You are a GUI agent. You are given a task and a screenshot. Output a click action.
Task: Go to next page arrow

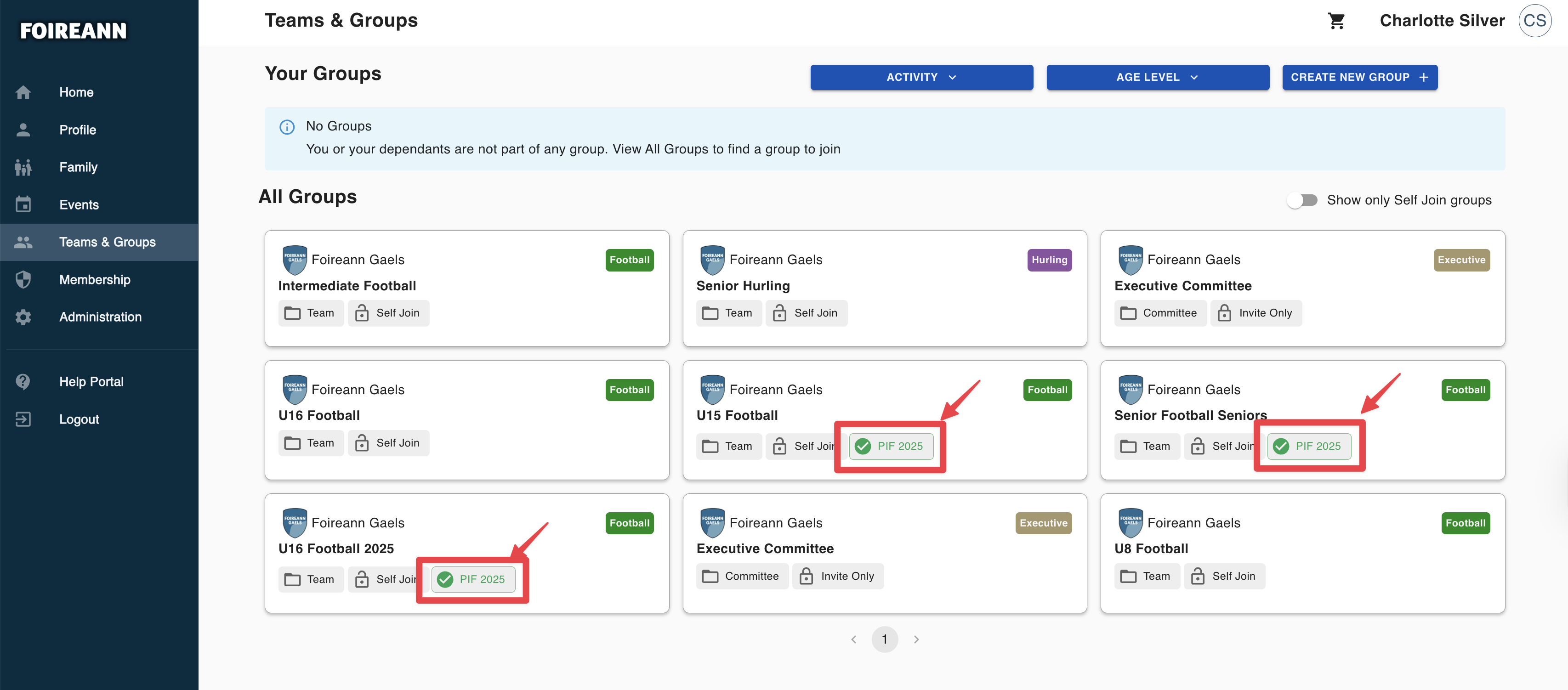[915, 639]
